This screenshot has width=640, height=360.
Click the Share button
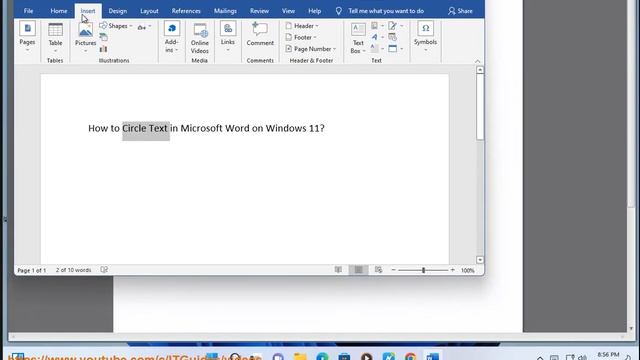pyautogui.click(x=460, y=11)
